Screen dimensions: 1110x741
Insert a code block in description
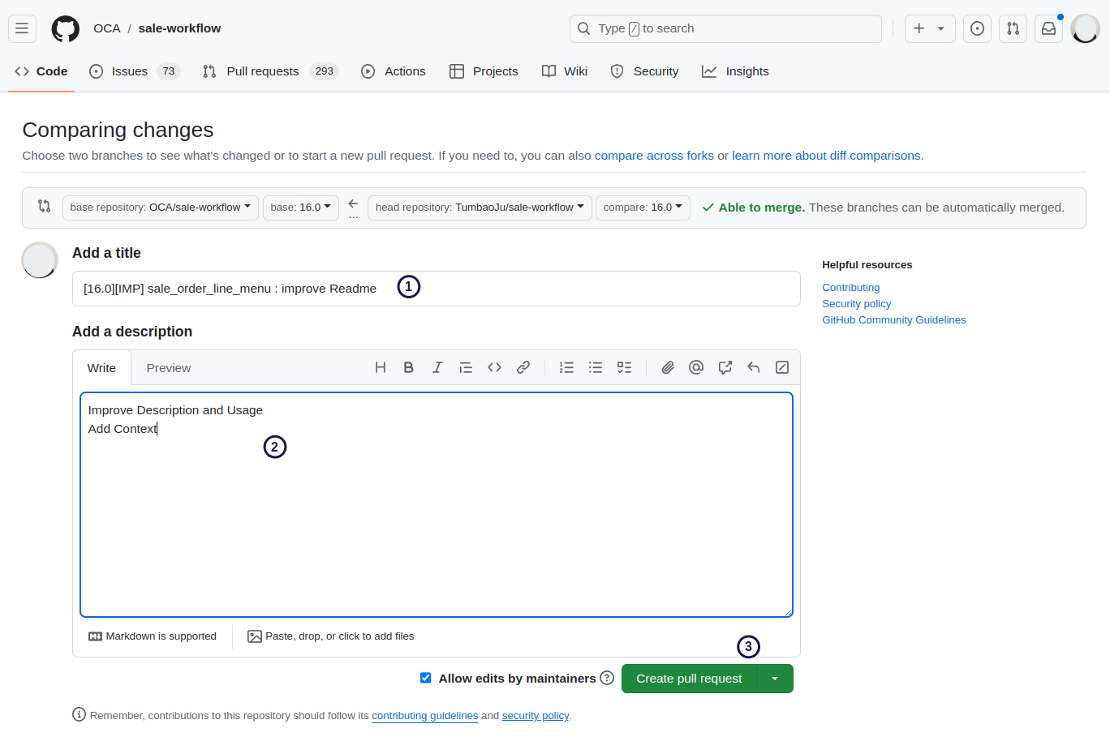pyautogui.click(x=494, y=368)
